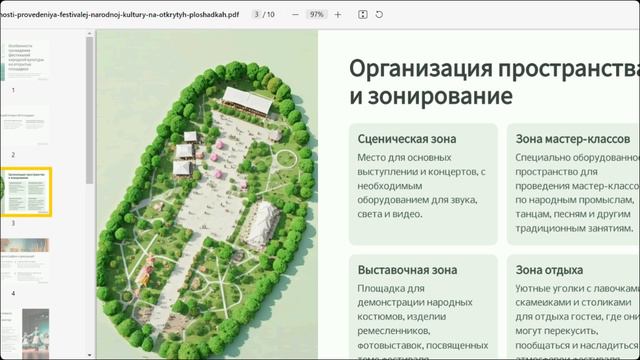Edit the current page number field
Screen dimensions: 640x360
pos(256,15)
